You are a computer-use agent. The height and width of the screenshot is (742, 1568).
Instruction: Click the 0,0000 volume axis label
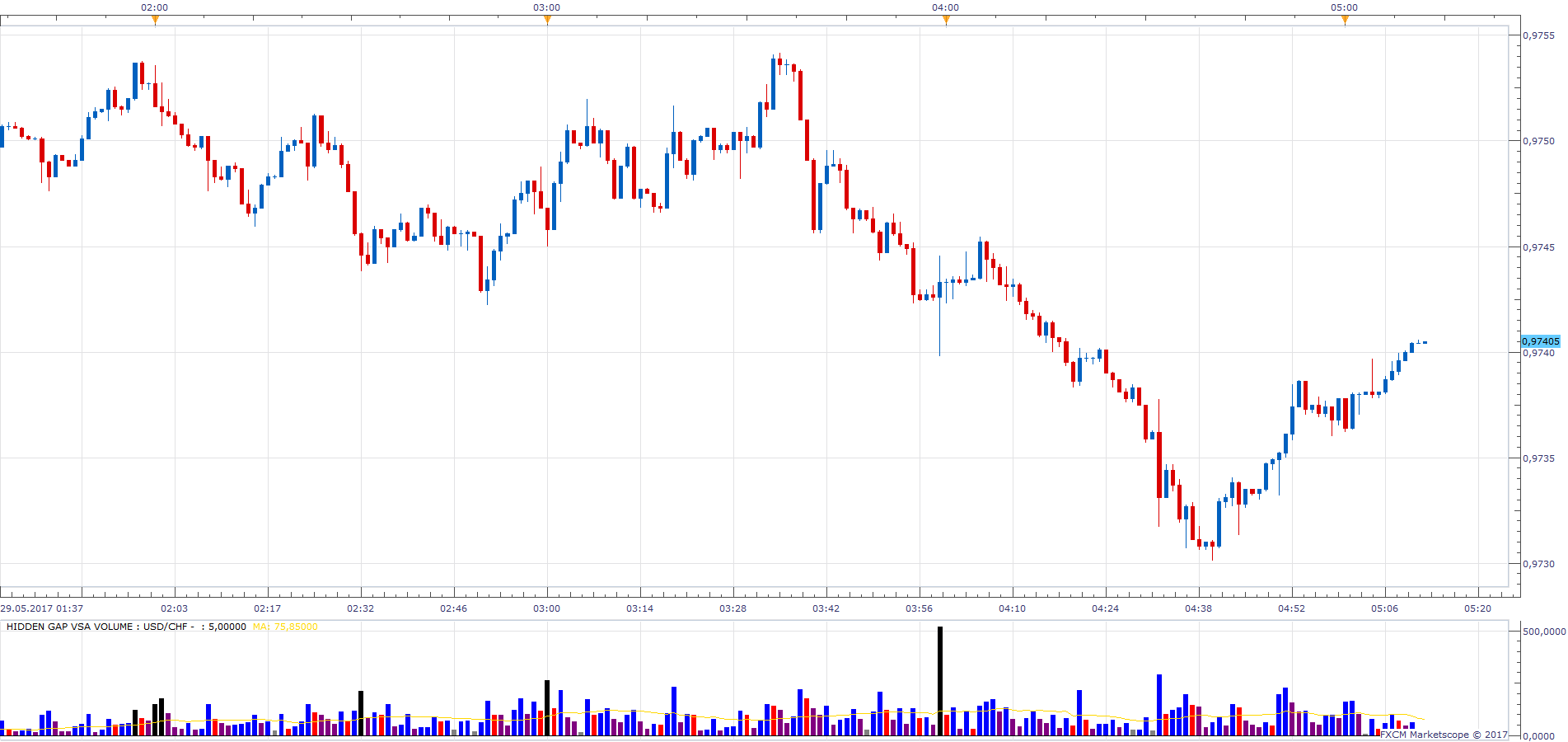(1538, 736)
